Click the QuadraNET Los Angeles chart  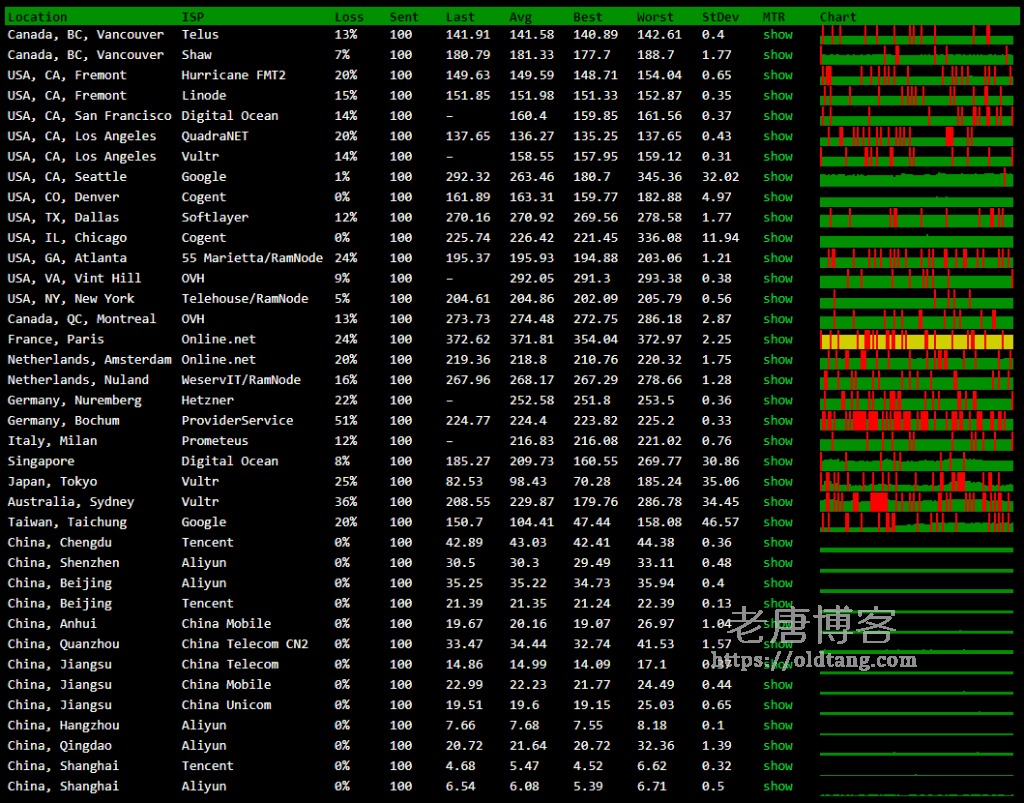click(916, 137)
